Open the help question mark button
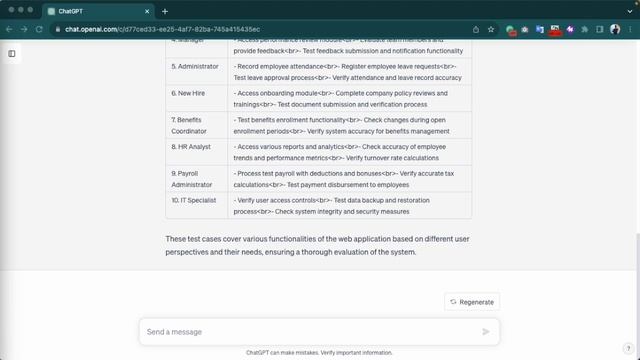The image size is (640, 360). (628, 348)
